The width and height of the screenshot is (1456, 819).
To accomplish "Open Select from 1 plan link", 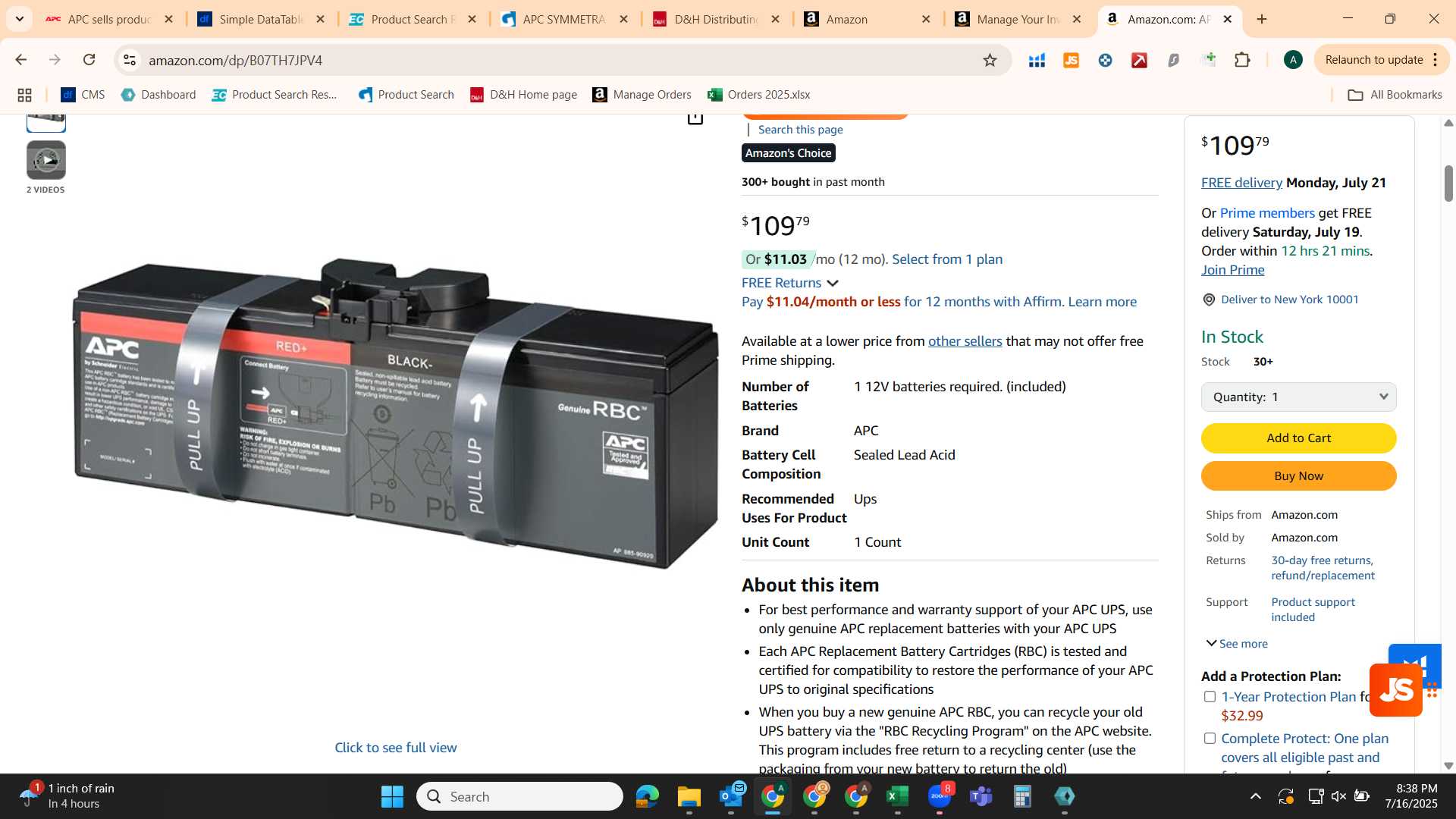I will tap(947, 259).
